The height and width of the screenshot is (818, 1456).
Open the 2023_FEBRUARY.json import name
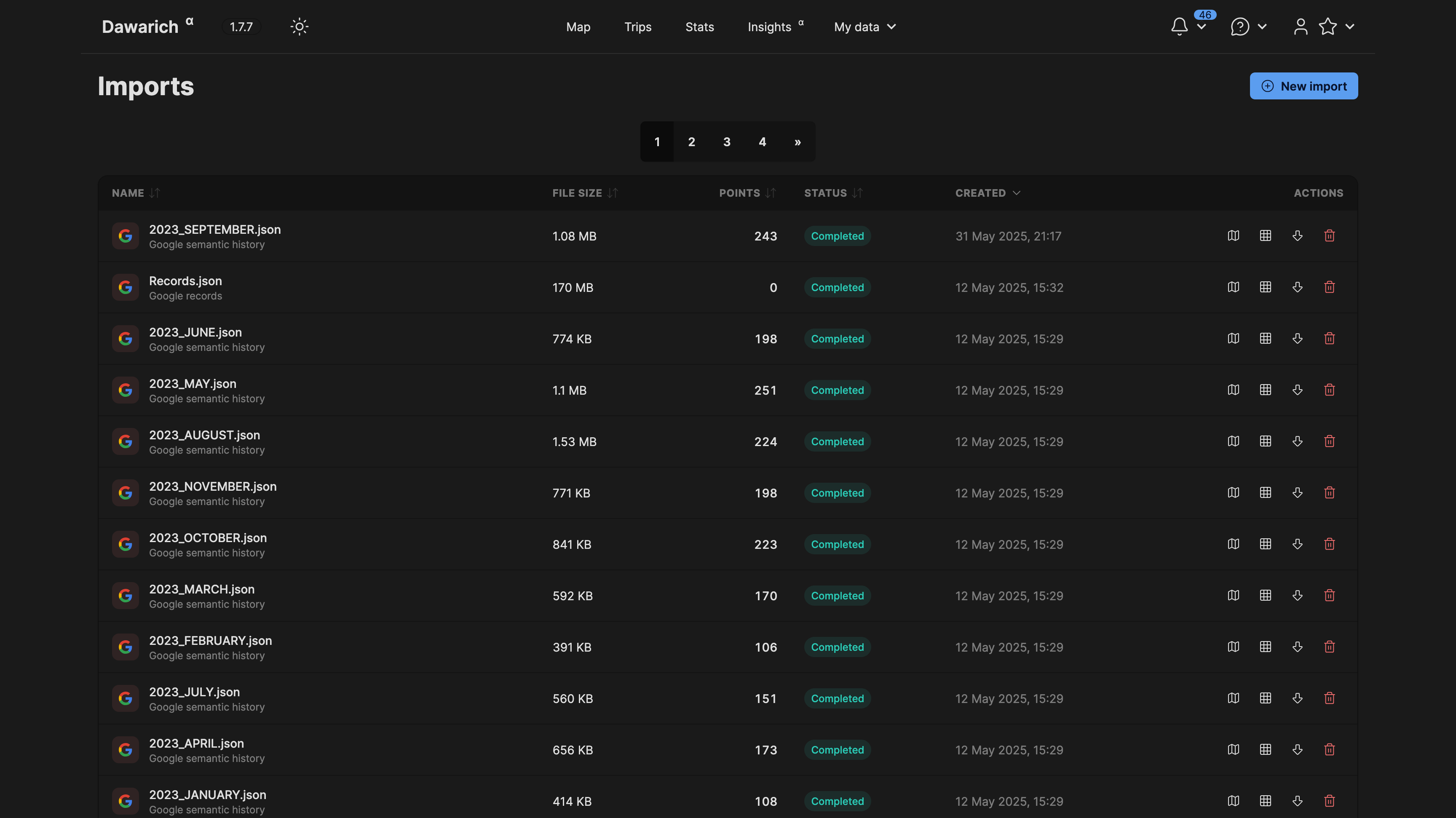[210, 641]
